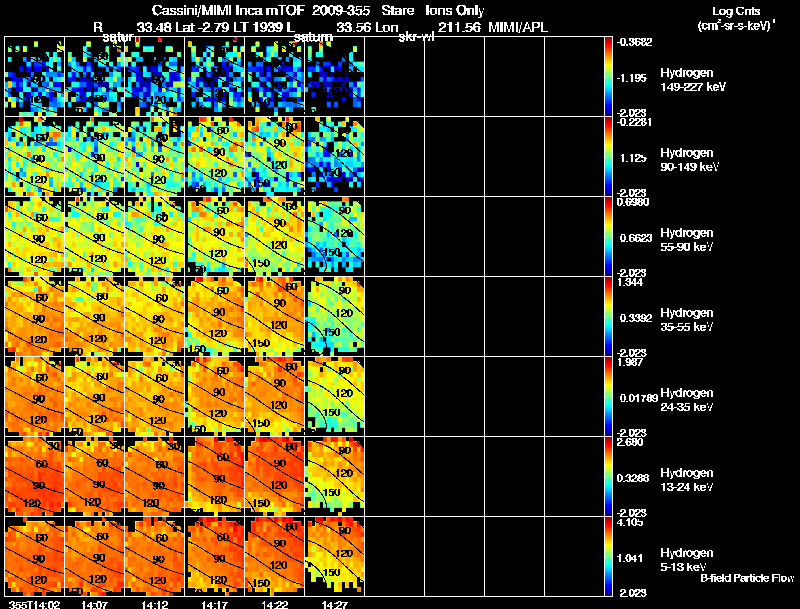Click the 'Hydrogen 90-149 keV' label
The height and width of the screenshot is (609, 800).
(690, 160)
